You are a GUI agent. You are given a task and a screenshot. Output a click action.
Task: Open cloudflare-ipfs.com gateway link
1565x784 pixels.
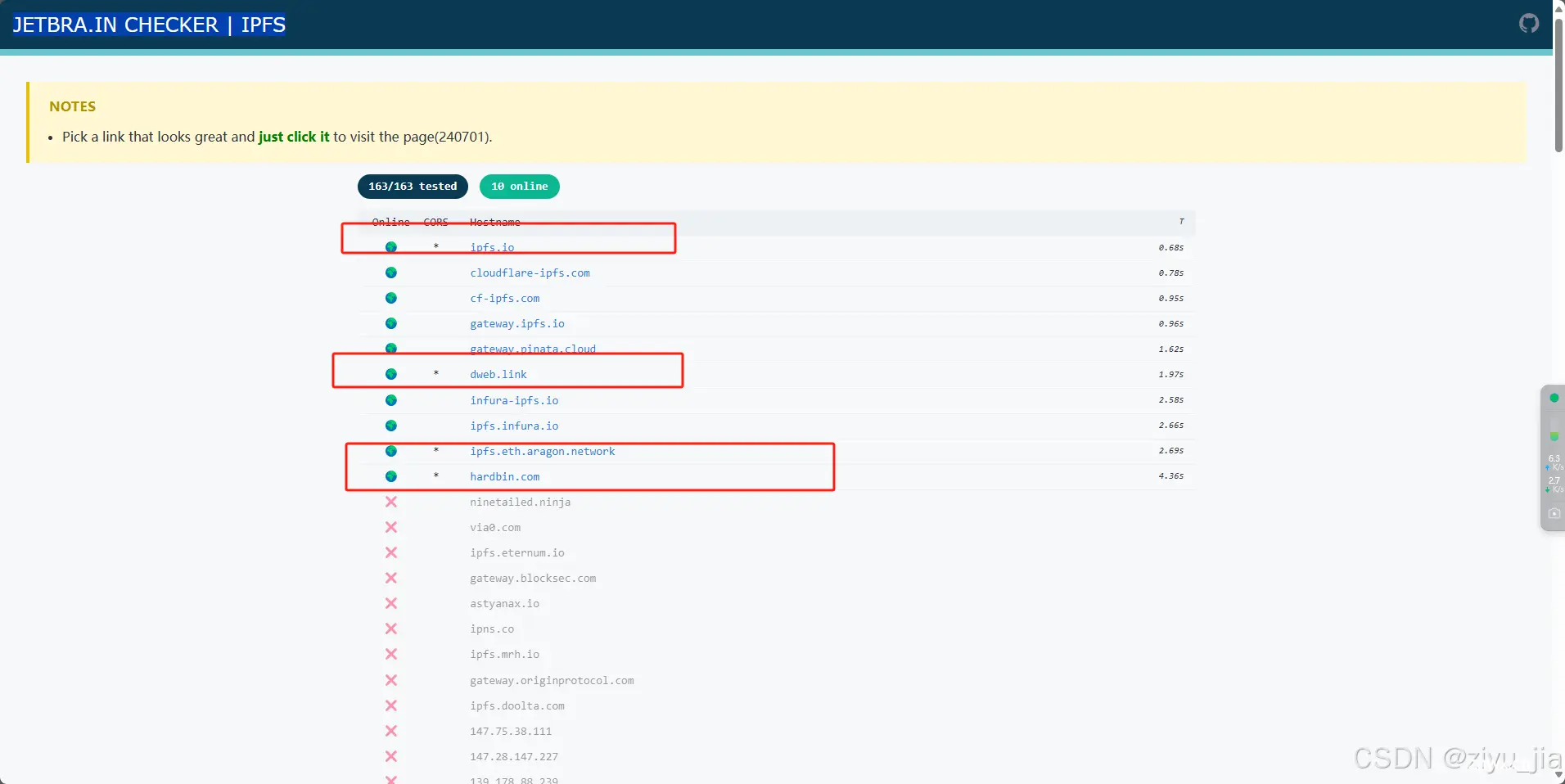pyautogui.click(x=530, y=273)
